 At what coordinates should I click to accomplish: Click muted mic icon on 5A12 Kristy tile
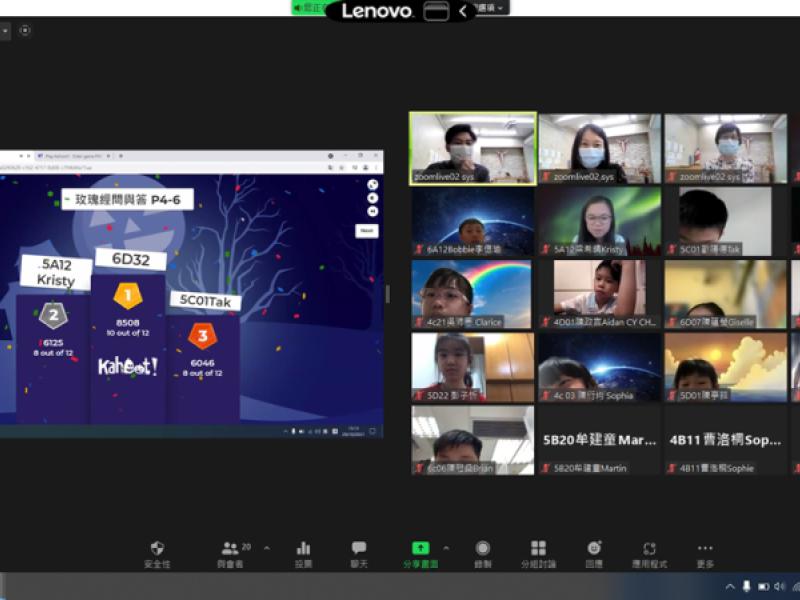coord(546,249)
